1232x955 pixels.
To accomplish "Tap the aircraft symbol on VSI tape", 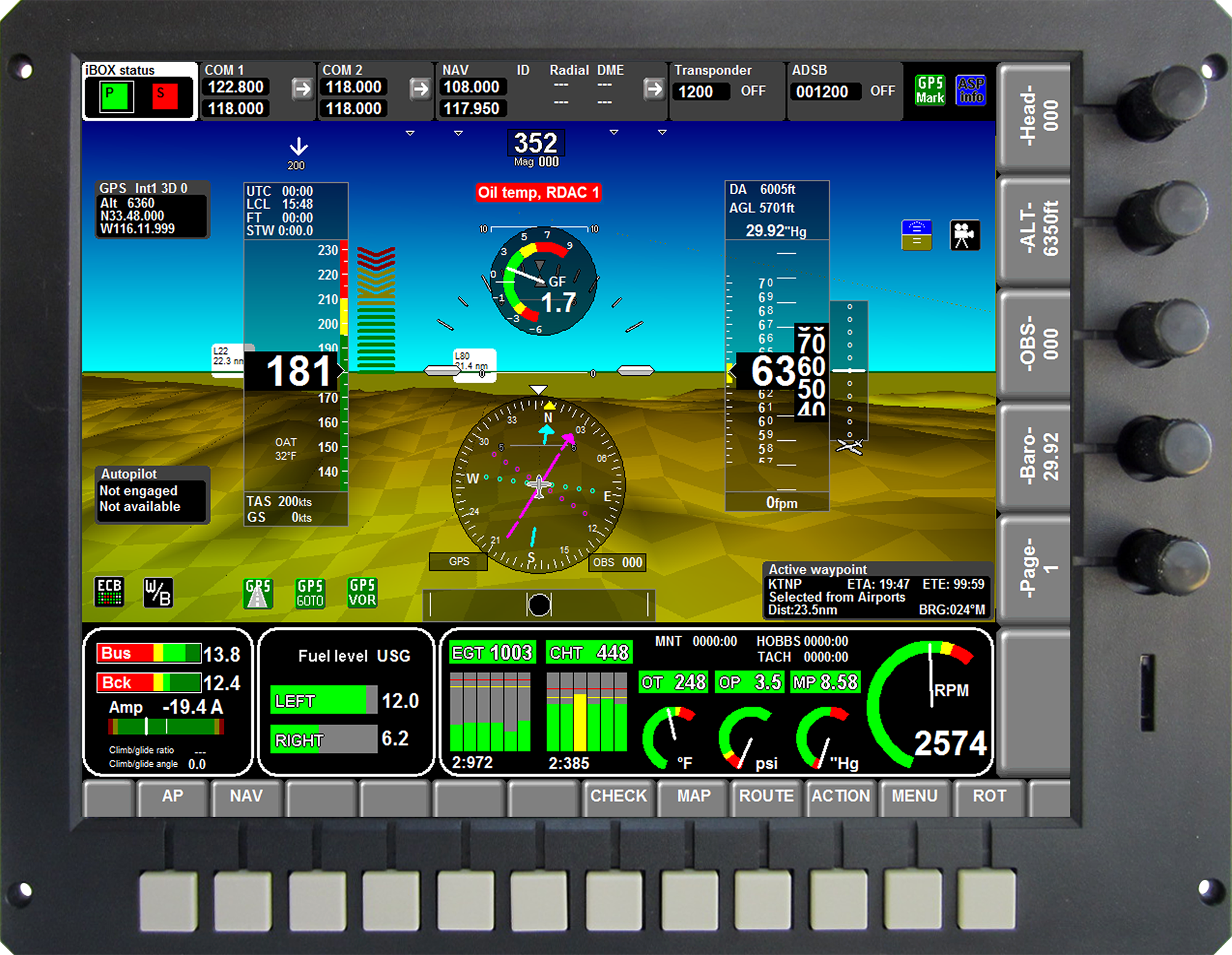I will point(849,446).
